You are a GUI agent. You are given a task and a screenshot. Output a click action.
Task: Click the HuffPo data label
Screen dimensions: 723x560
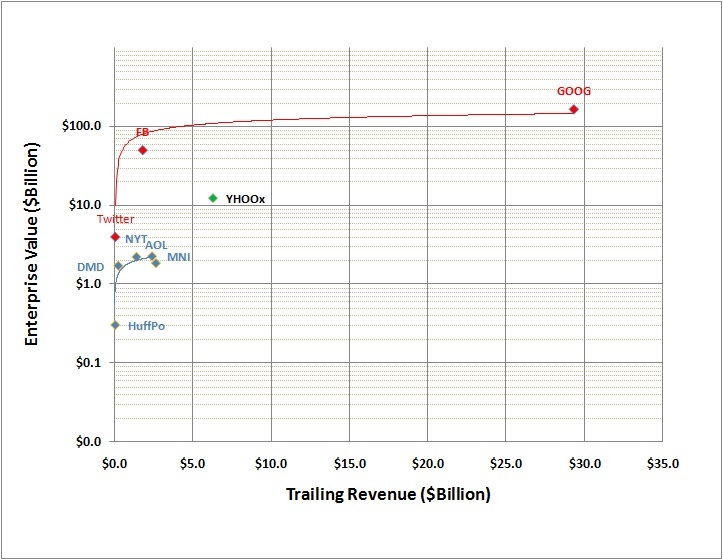(x=146, y=326)
